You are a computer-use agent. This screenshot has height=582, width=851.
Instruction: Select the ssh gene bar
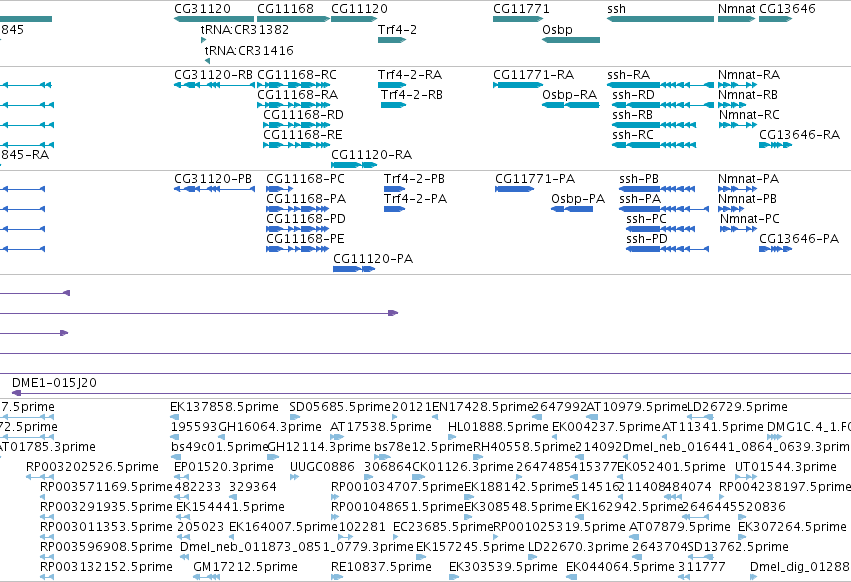pyautogui.click(x=660, y=19)
